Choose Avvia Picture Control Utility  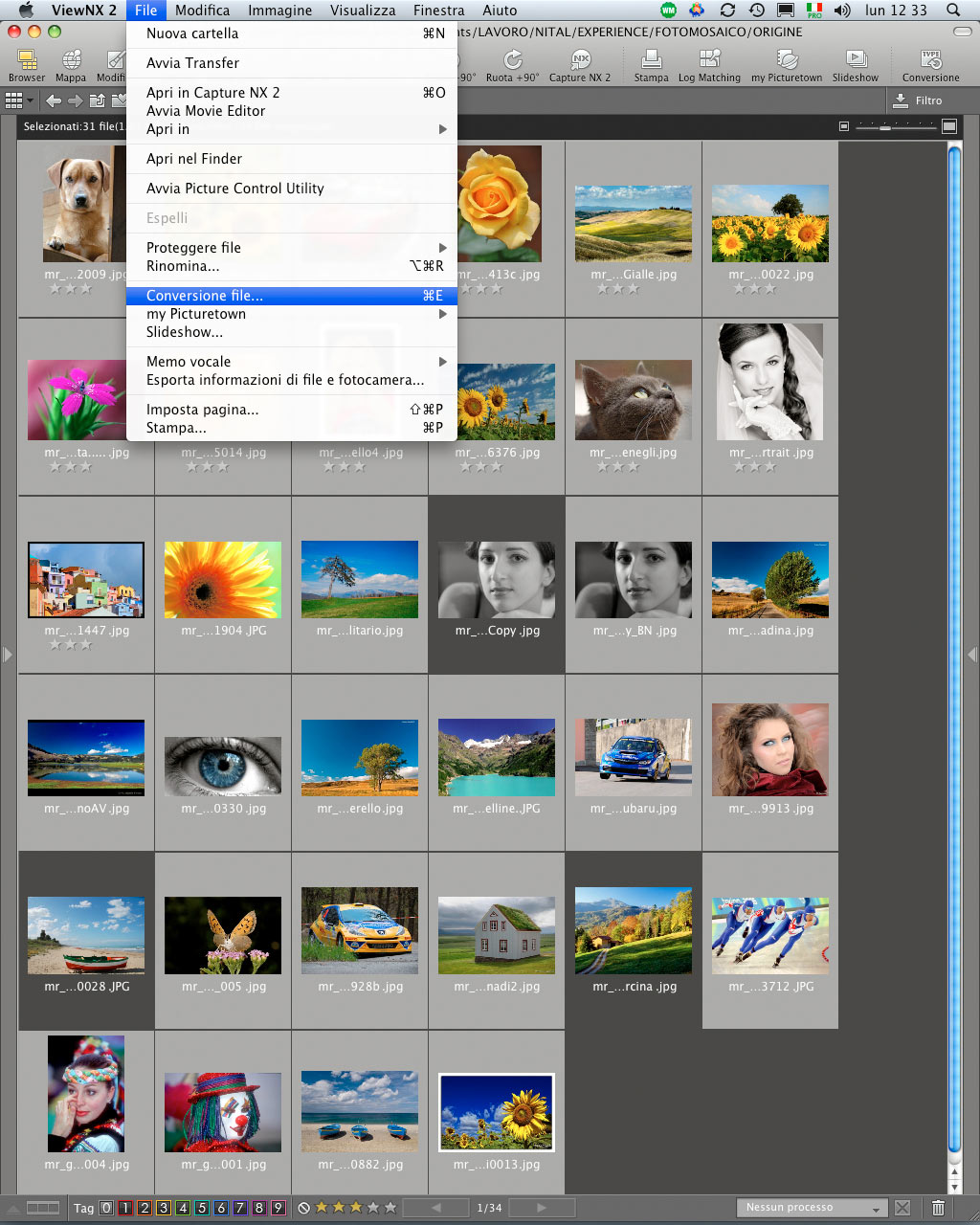(x=292, y=189)
